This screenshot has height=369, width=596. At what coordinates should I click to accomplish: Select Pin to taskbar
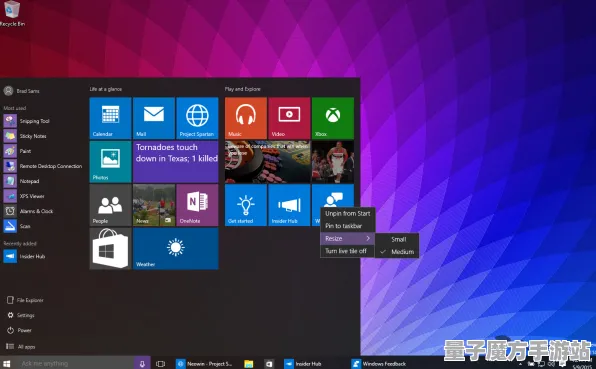click(347, 226)
